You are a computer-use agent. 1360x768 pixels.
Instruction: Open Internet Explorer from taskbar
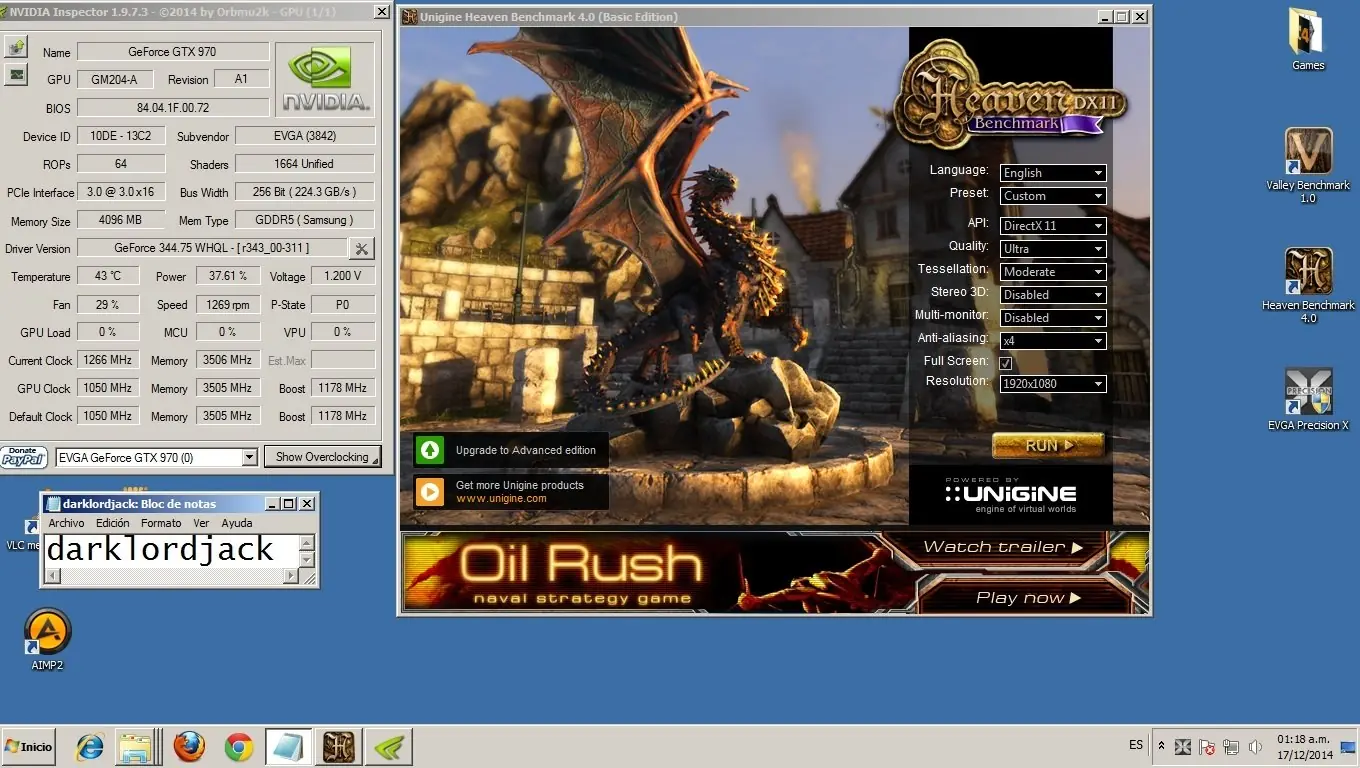coord(90,747)
